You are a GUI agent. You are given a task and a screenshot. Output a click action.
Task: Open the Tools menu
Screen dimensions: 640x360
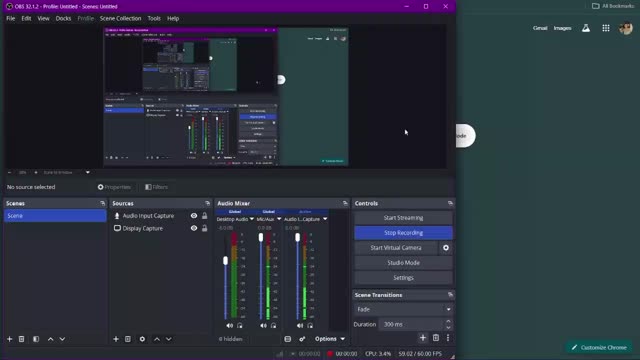click(154, 18)
